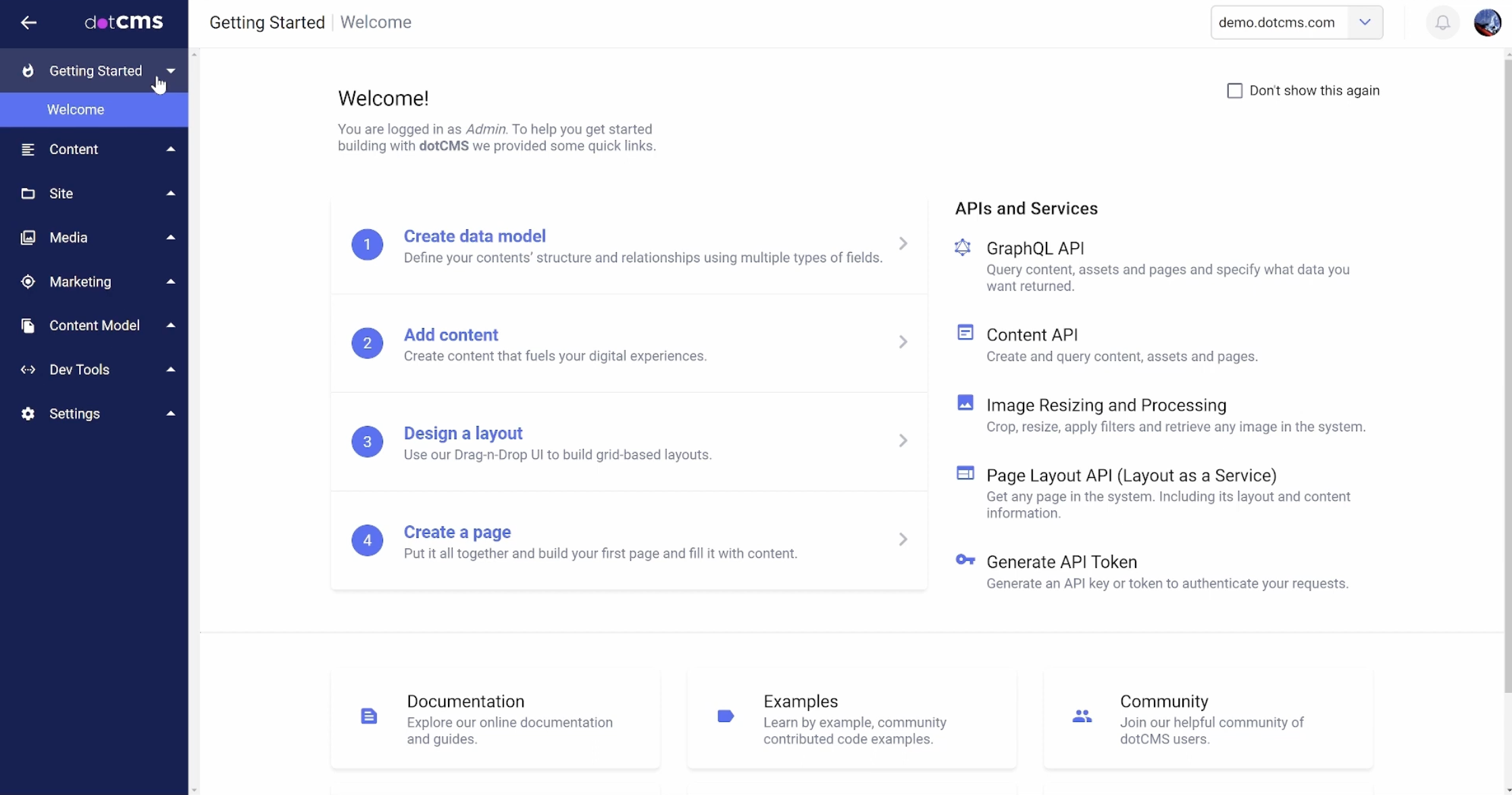The width and height of the screenshot is (1512, 795).
Task: Click the Content Model documents icon
Action: coord(28,326)
